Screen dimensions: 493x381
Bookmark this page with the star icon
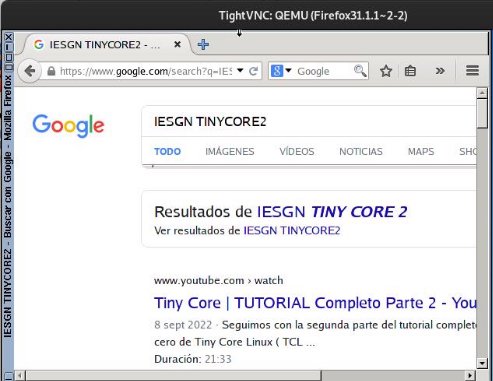(x=386, y=71)
